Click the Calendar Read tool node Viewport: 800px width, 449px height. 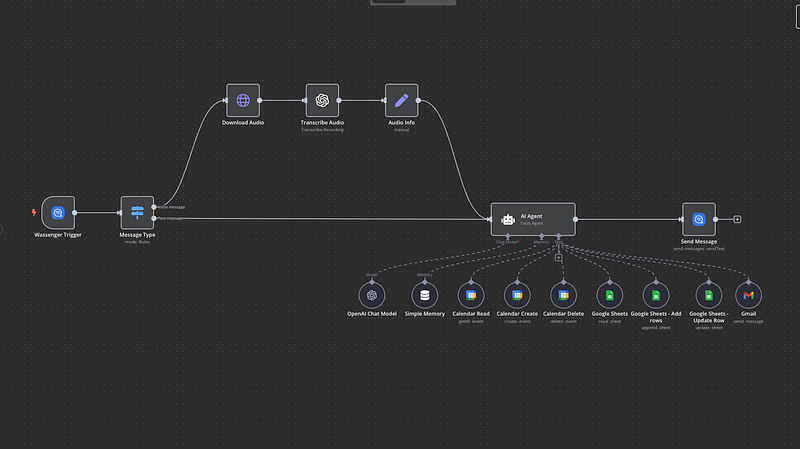471,295
